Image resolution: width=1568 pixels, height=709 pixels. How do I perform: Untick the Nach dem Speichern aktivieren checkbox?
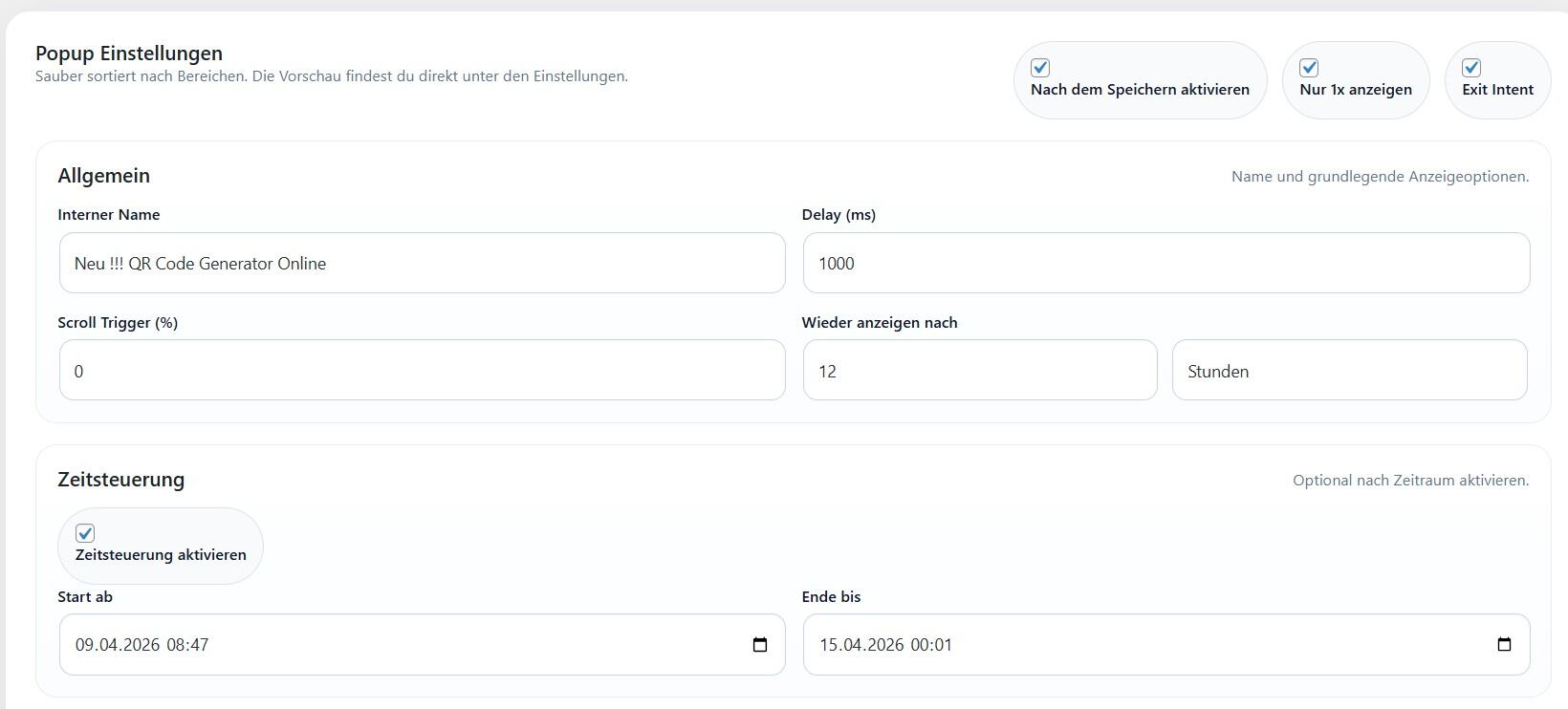coord(1040,68)
